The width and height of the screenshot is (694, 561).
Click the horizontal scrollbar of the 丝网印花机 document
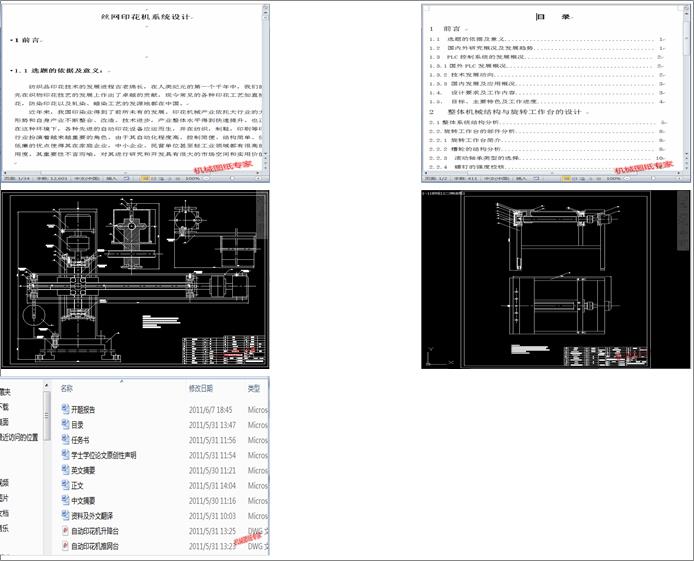[131, 173]
